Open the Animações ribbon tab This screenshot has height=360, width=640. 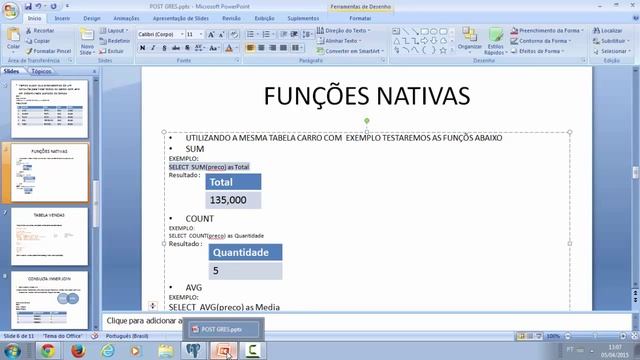(x=126, y=18)
